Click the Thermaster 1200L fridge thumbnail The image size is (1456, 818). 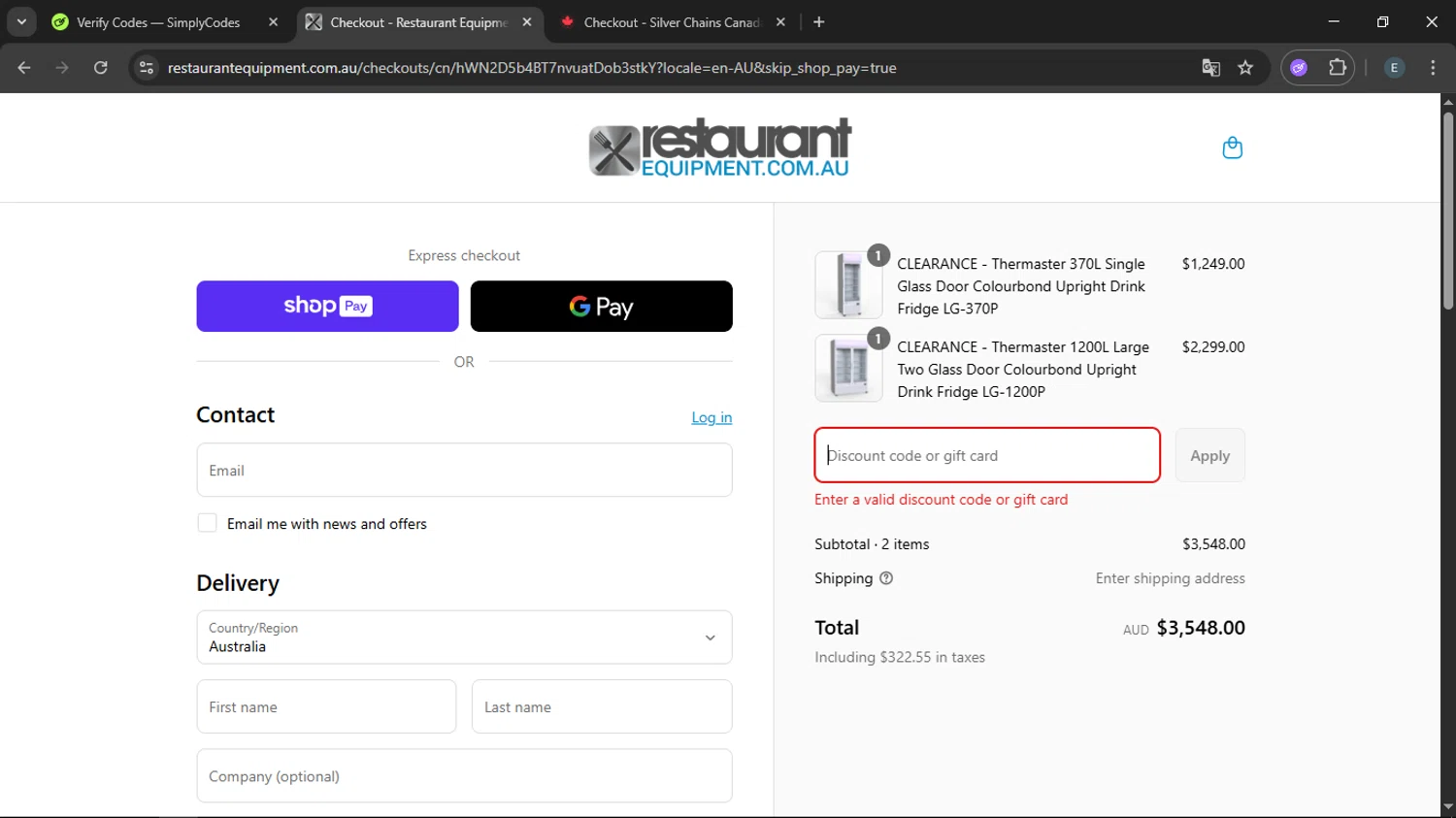(x=848, y=369)
